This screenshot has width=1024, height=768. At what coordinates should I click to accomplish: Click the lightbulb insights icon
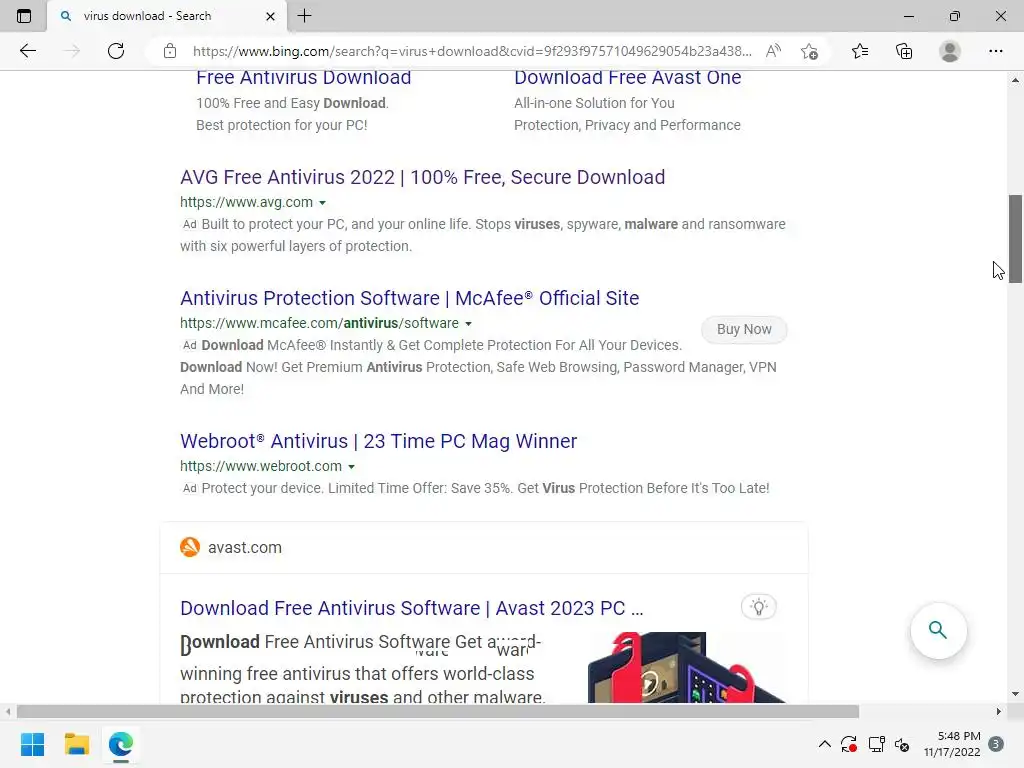(x=759, y=607)
